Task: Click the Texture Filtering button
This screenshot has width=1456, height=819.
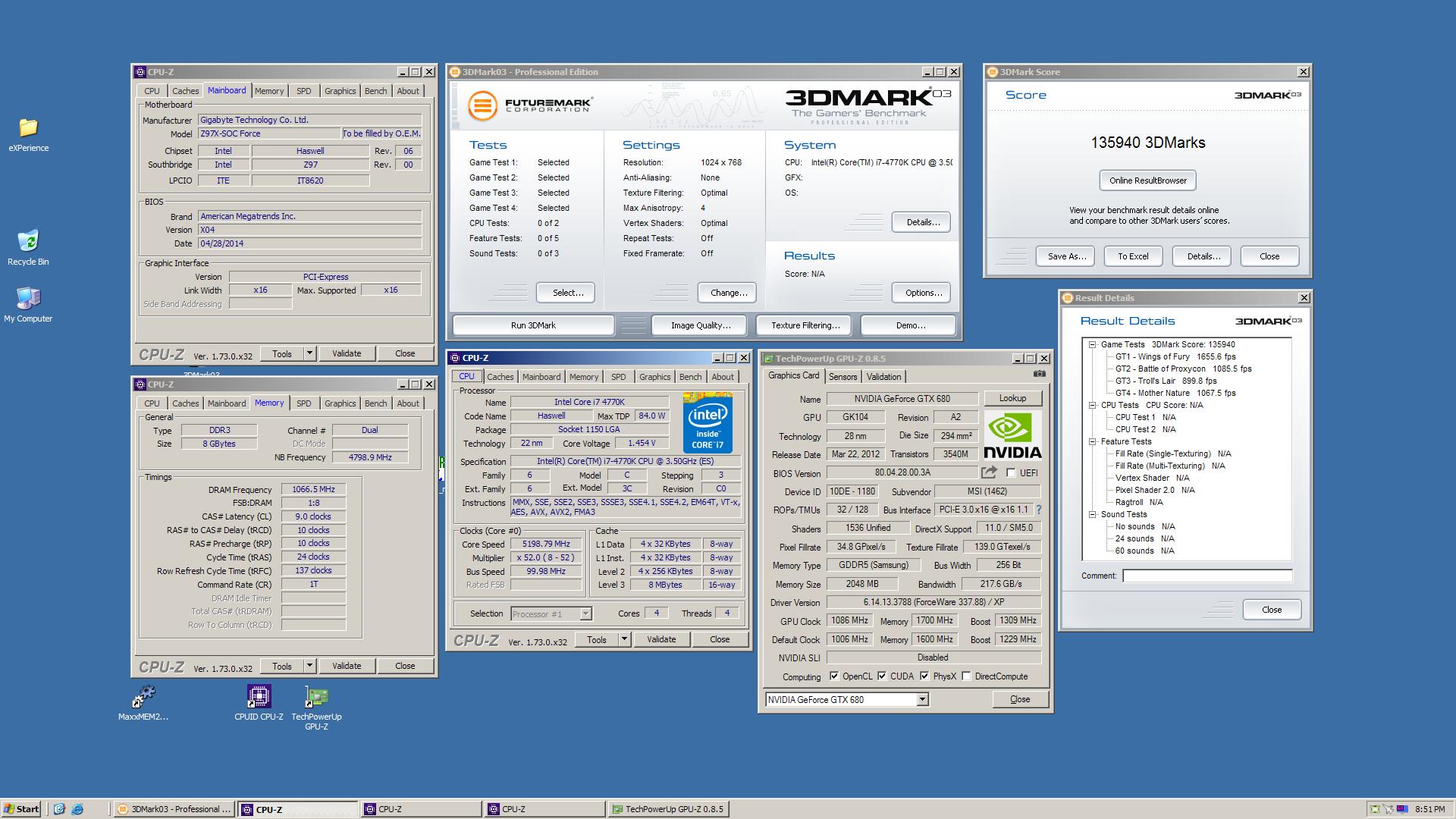Action: point(805,325)
